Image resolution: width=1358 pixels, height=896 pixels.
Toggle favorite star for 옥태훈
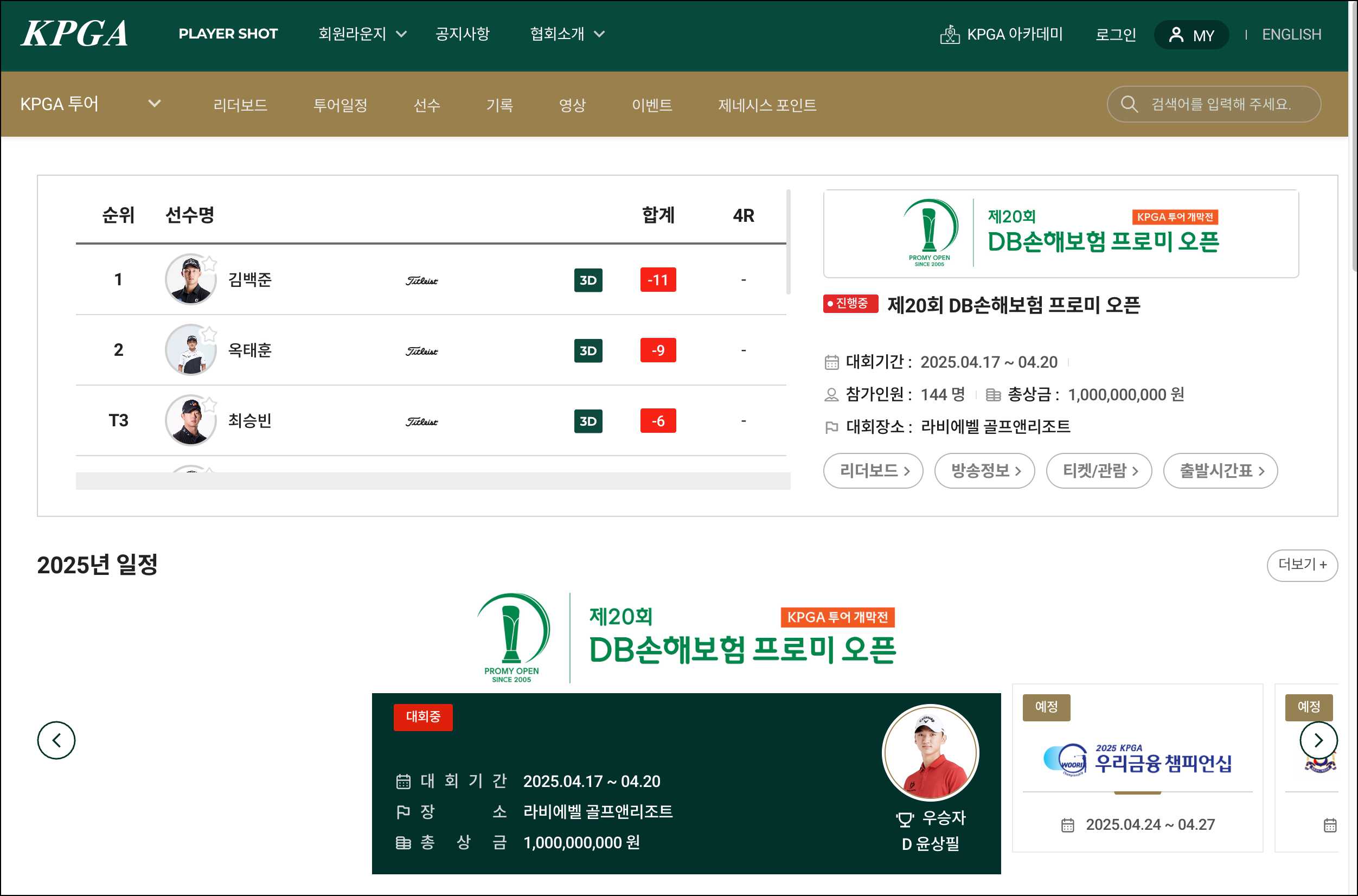click(x=210, y=334)
